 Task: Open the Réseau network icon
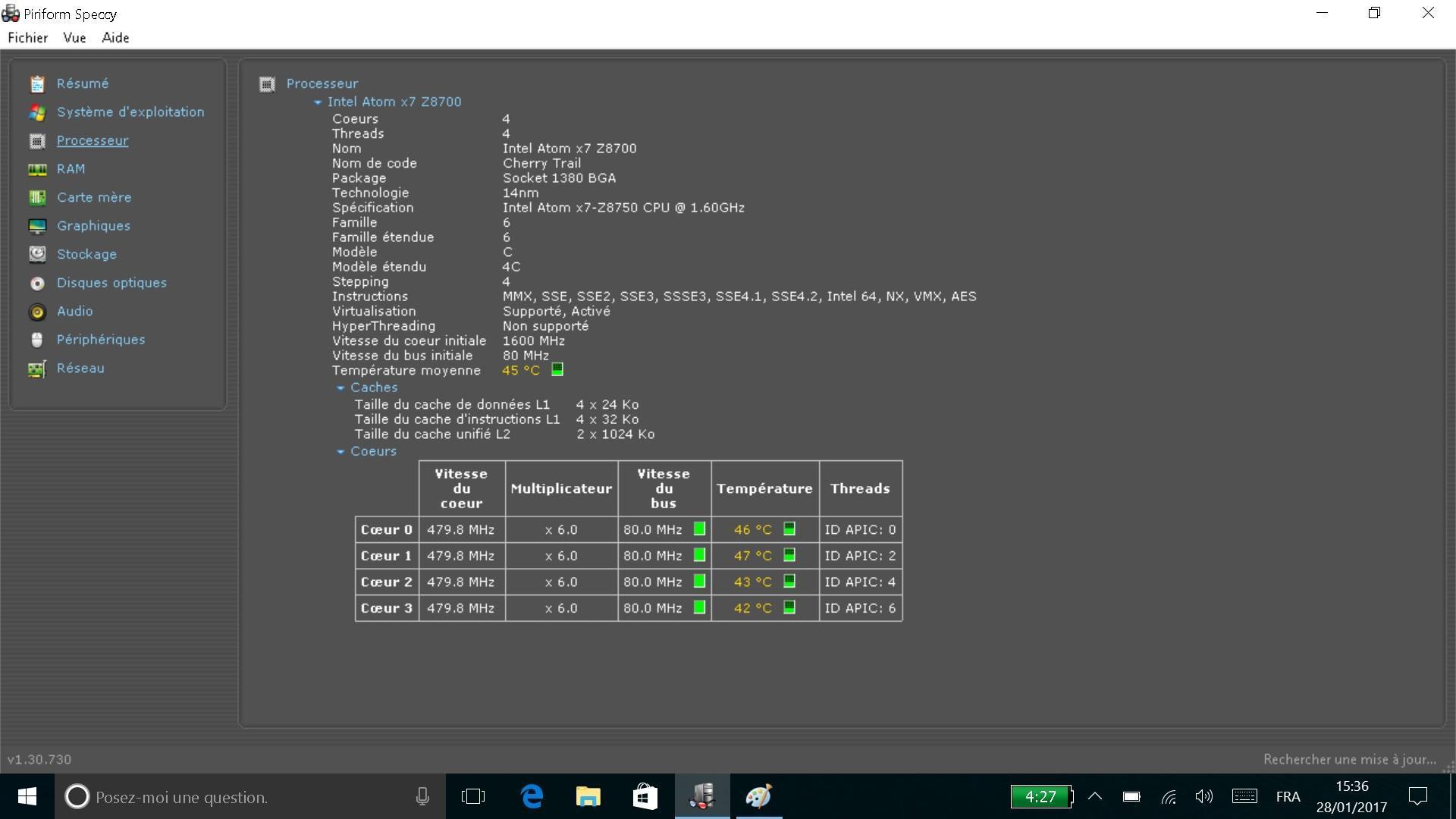(37, 369)
